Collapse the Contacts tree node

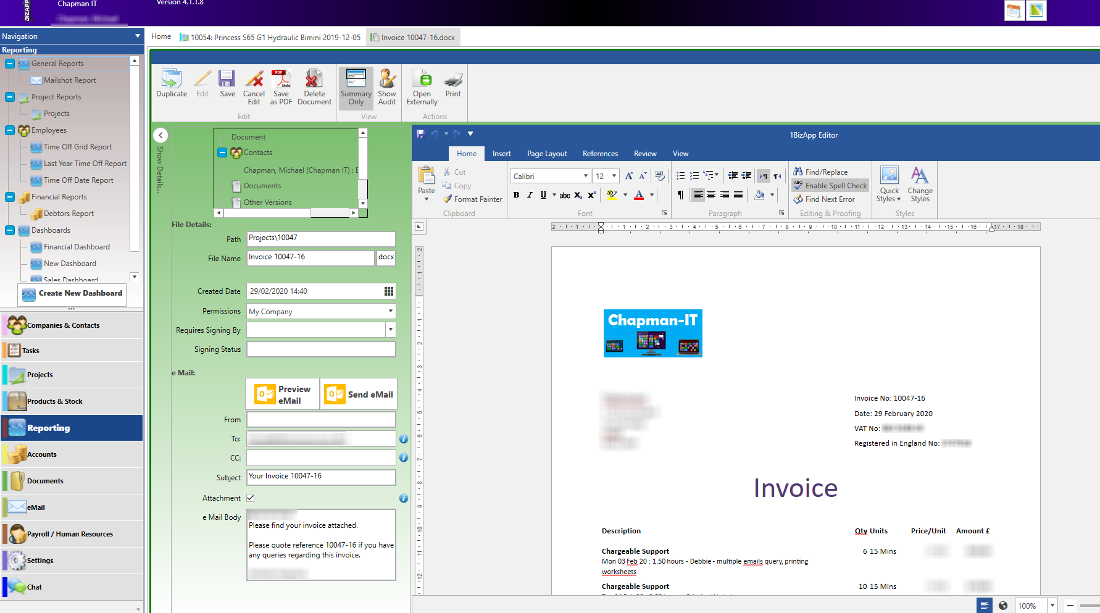click(220, 150)
